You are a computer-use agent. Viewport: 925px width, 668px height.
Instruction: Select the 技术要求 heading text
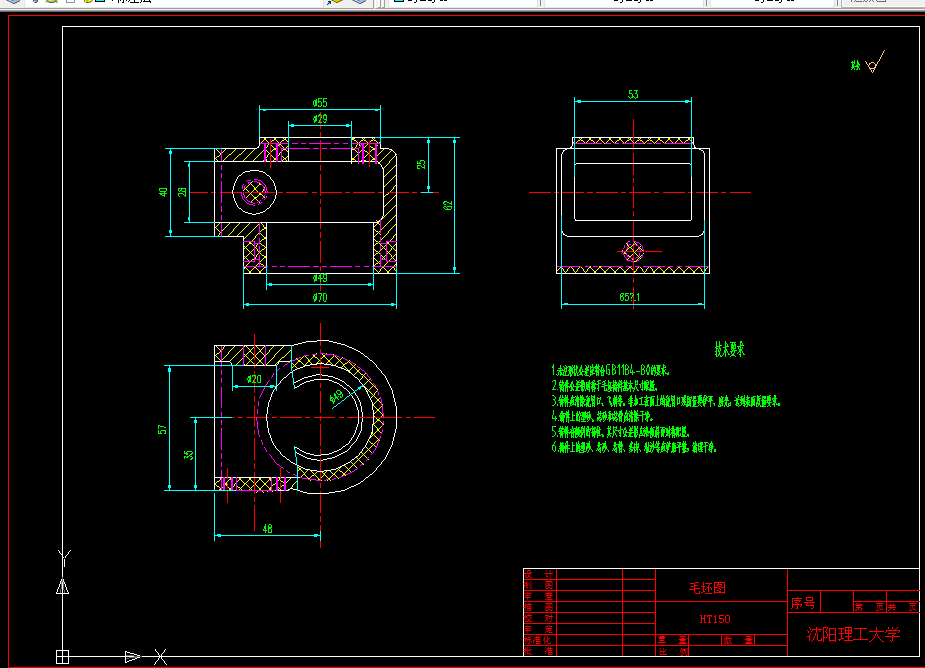click(x=730, y=349)
